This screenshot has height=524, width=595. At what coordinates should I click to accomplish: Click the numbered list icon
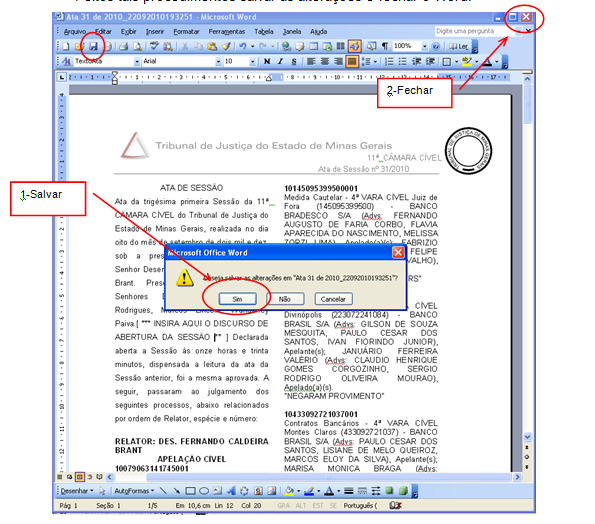[x=389, y=61]
